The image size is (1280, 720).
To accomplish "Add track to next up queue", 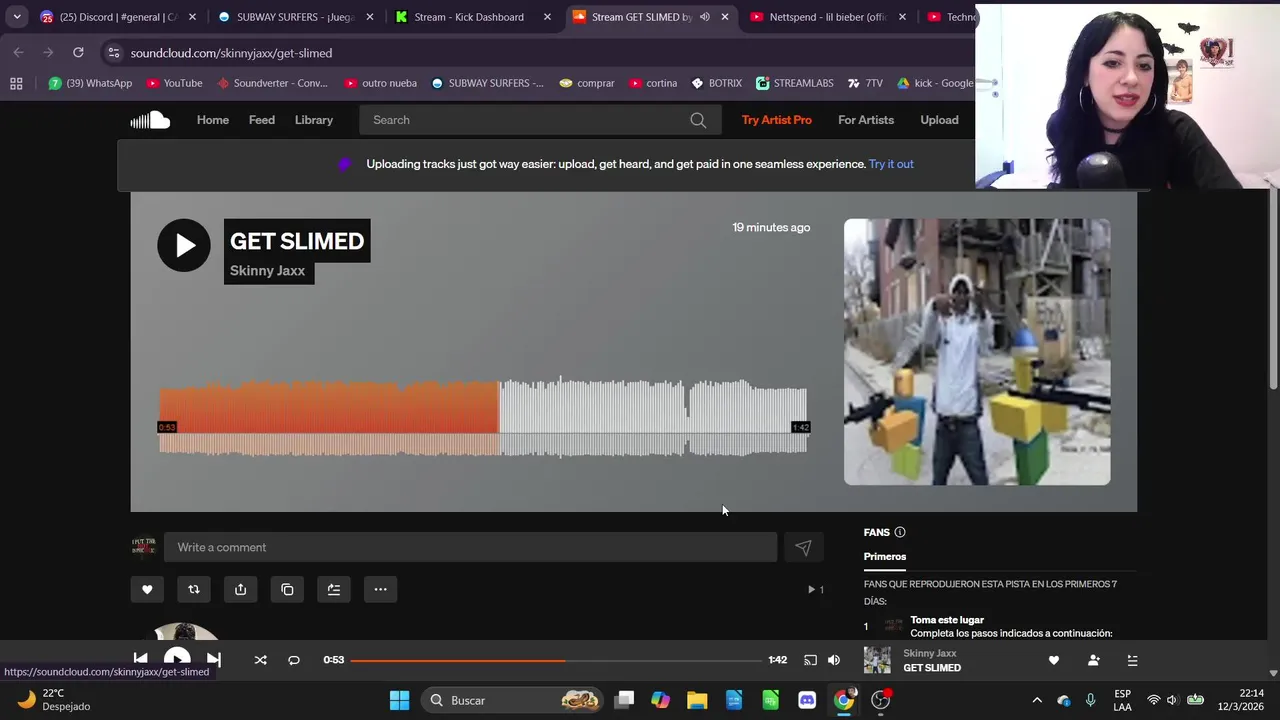I will coord(334,589).
